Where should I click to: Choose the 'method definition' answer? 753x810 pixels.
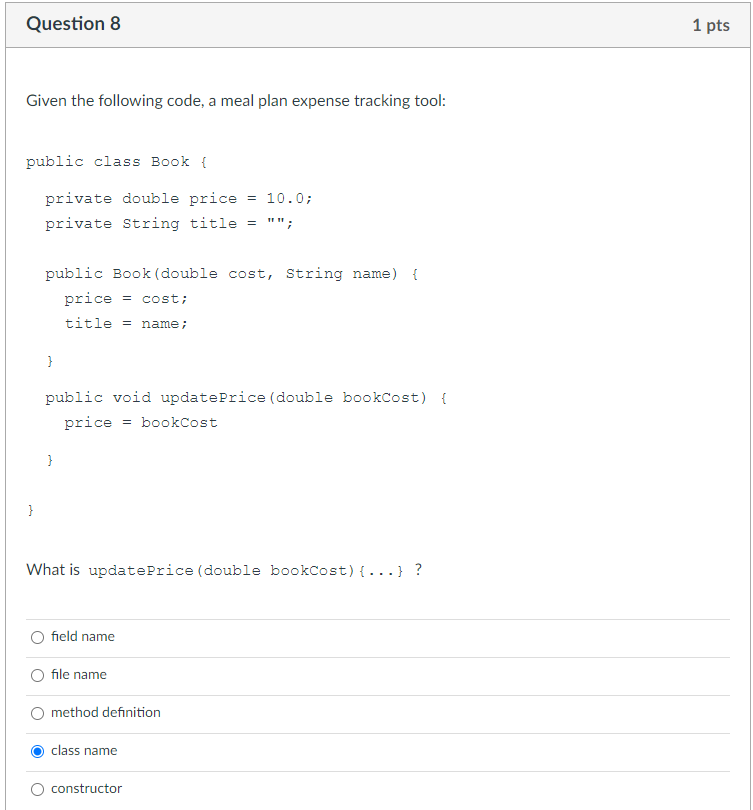37,713
